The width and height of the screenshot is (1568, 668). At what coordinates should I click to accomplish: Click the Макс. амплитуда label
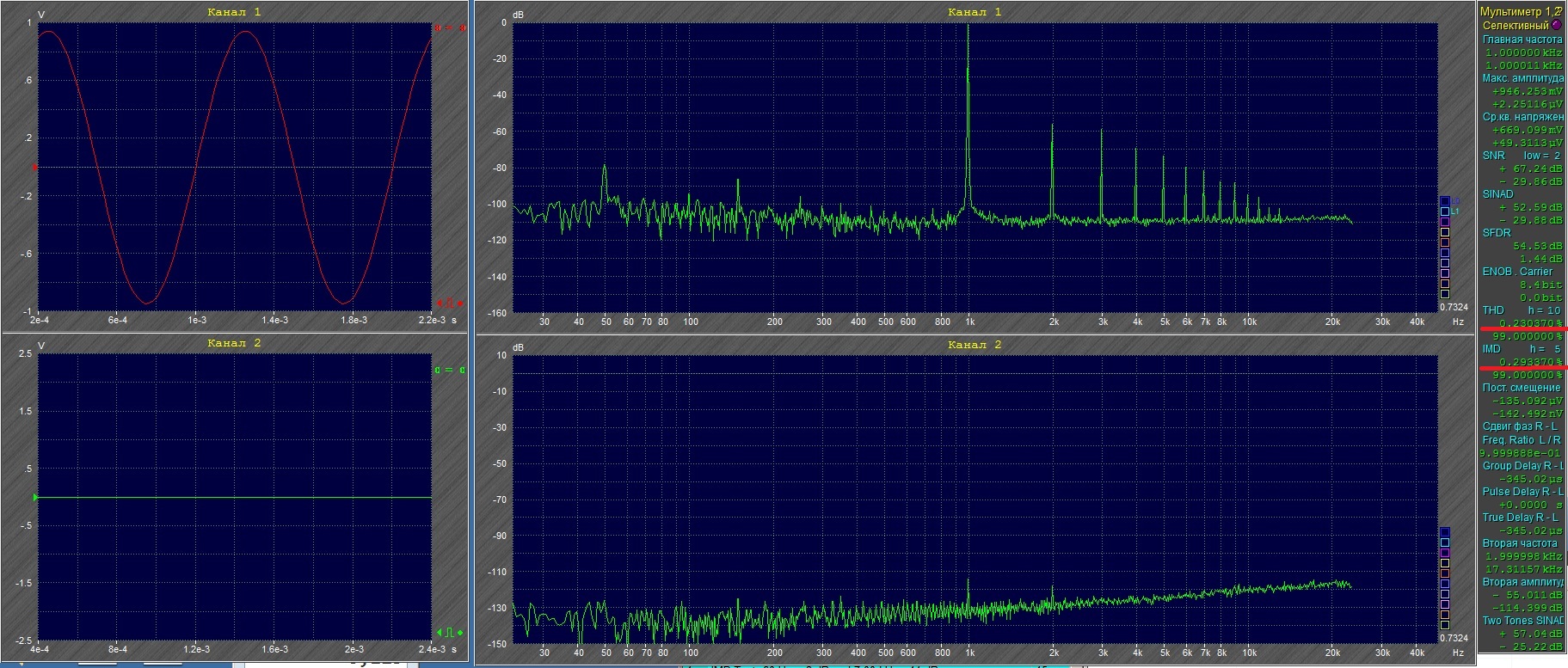(1522, 78)
